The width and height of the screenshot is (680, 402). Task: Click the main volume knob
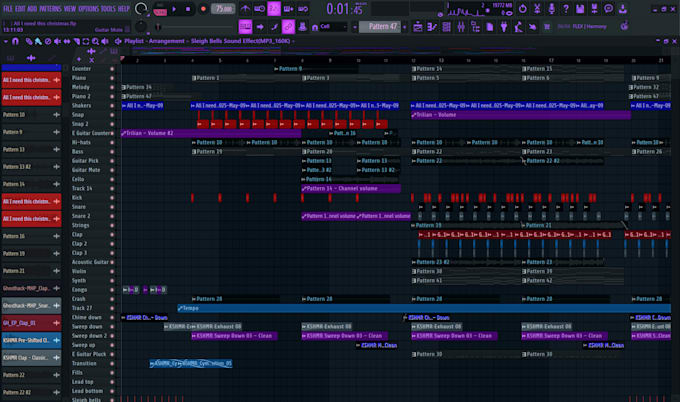141,9
